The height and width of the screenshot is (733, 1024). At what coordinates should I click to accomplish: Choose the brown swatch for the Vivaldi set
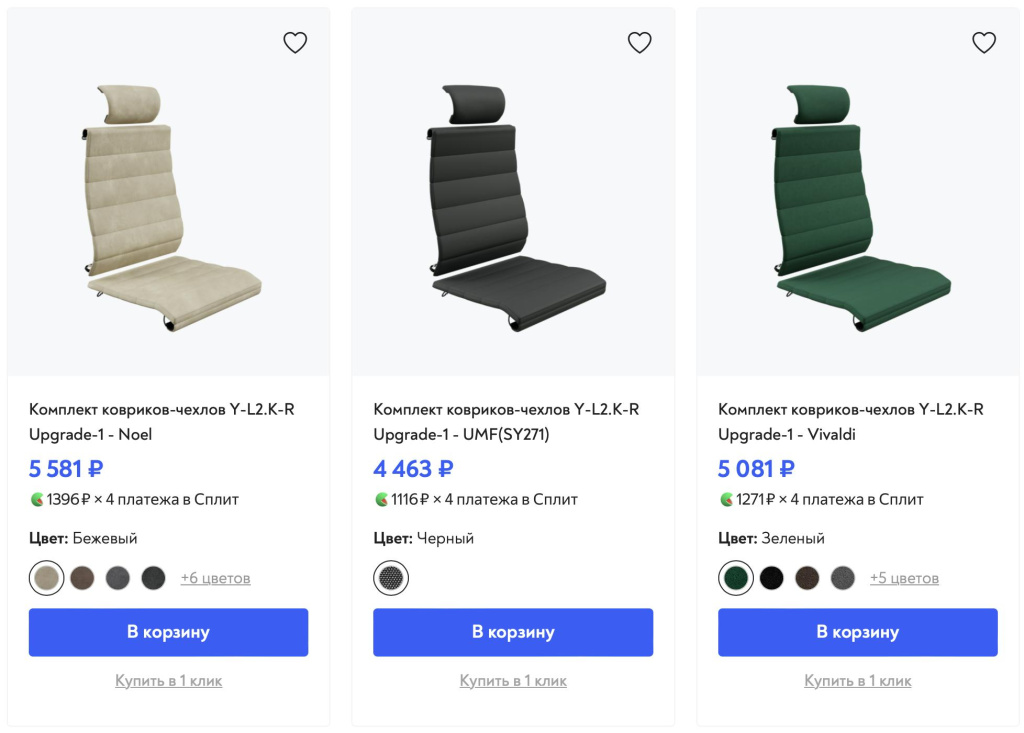[807, 578]
